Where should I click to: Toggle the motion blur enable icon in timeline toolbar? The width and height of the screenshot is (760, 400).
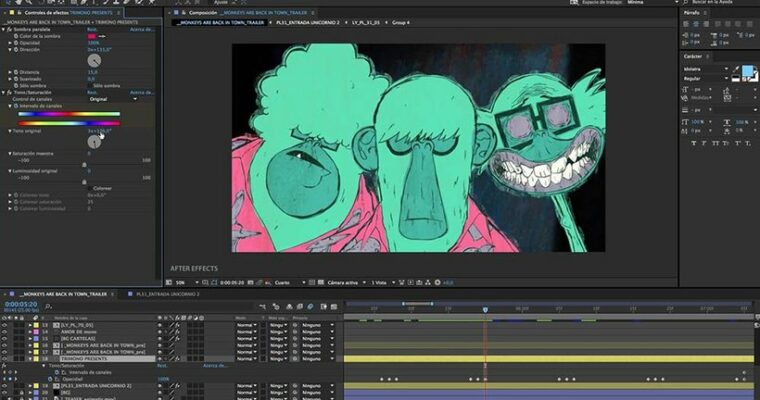click(310, 306)
